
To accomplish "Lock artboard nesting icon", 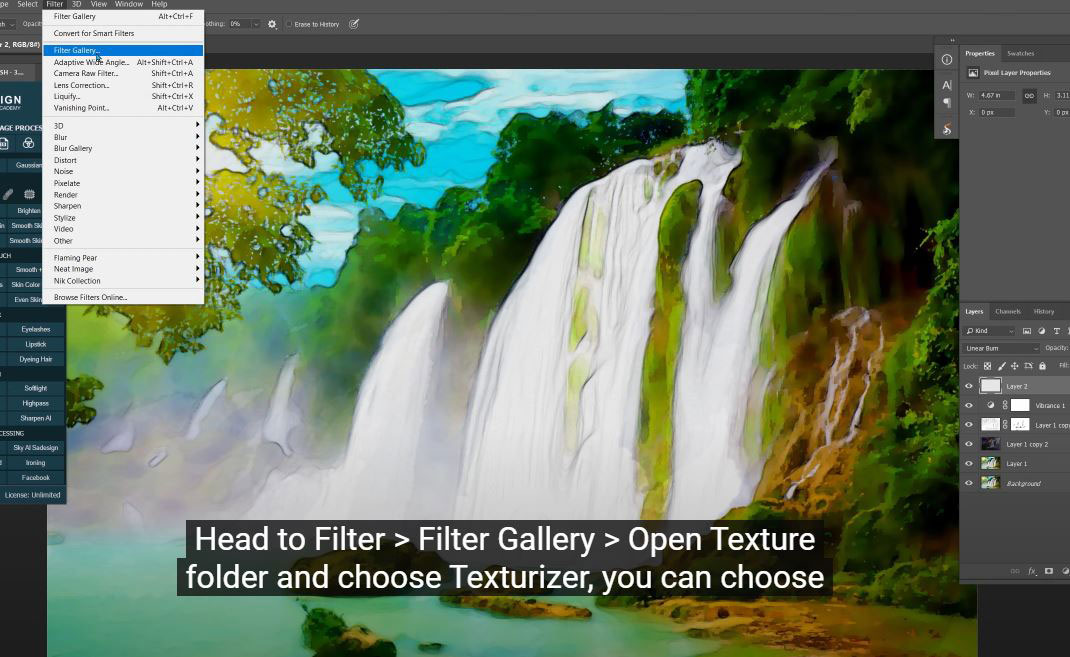I will [x=1028, y=366].
